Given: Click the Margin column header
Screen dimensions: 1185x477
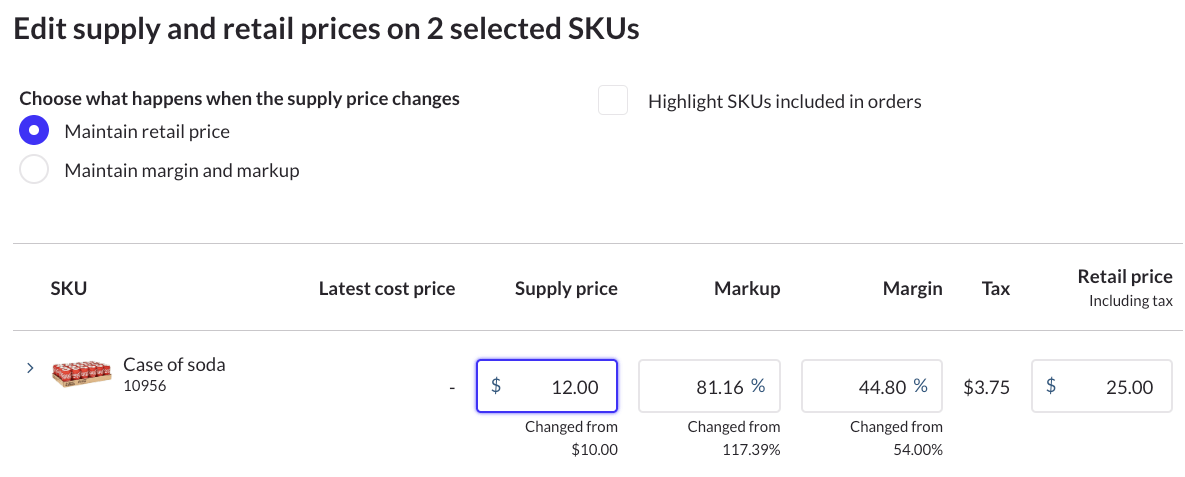Looking at the screenshot, I should [912, 289].
